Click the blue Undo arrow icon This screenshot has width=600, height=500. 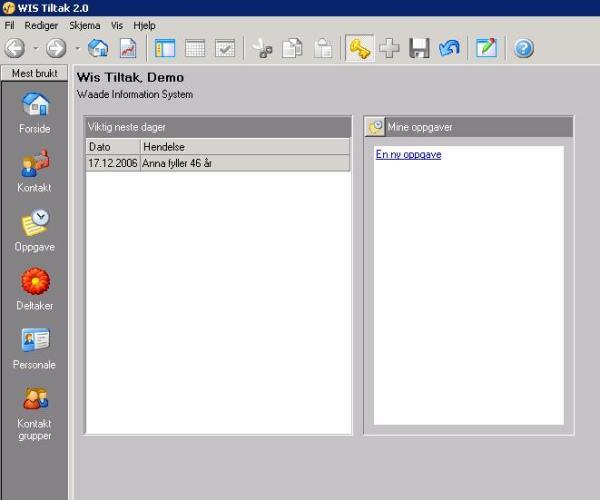click(x=449, y=48)
